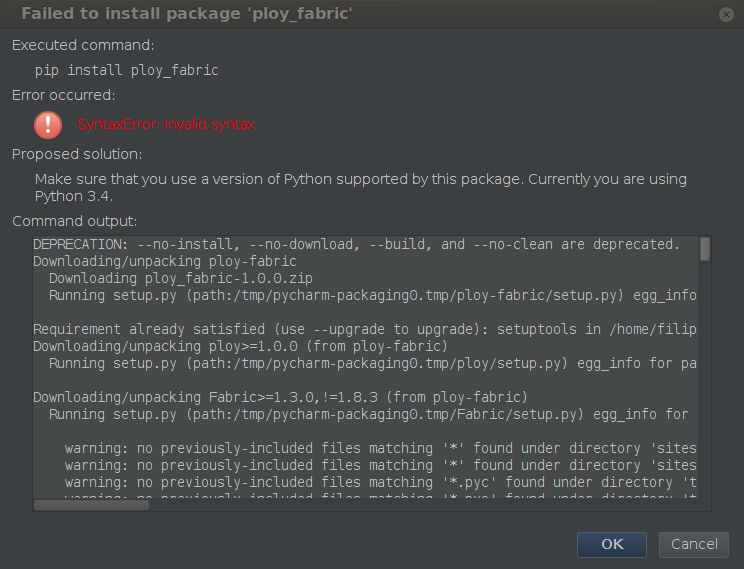The height and width of the screenshot is (569, 744).
Task: Click the red error exclamation icon
Action: click(x=48, y=125)
